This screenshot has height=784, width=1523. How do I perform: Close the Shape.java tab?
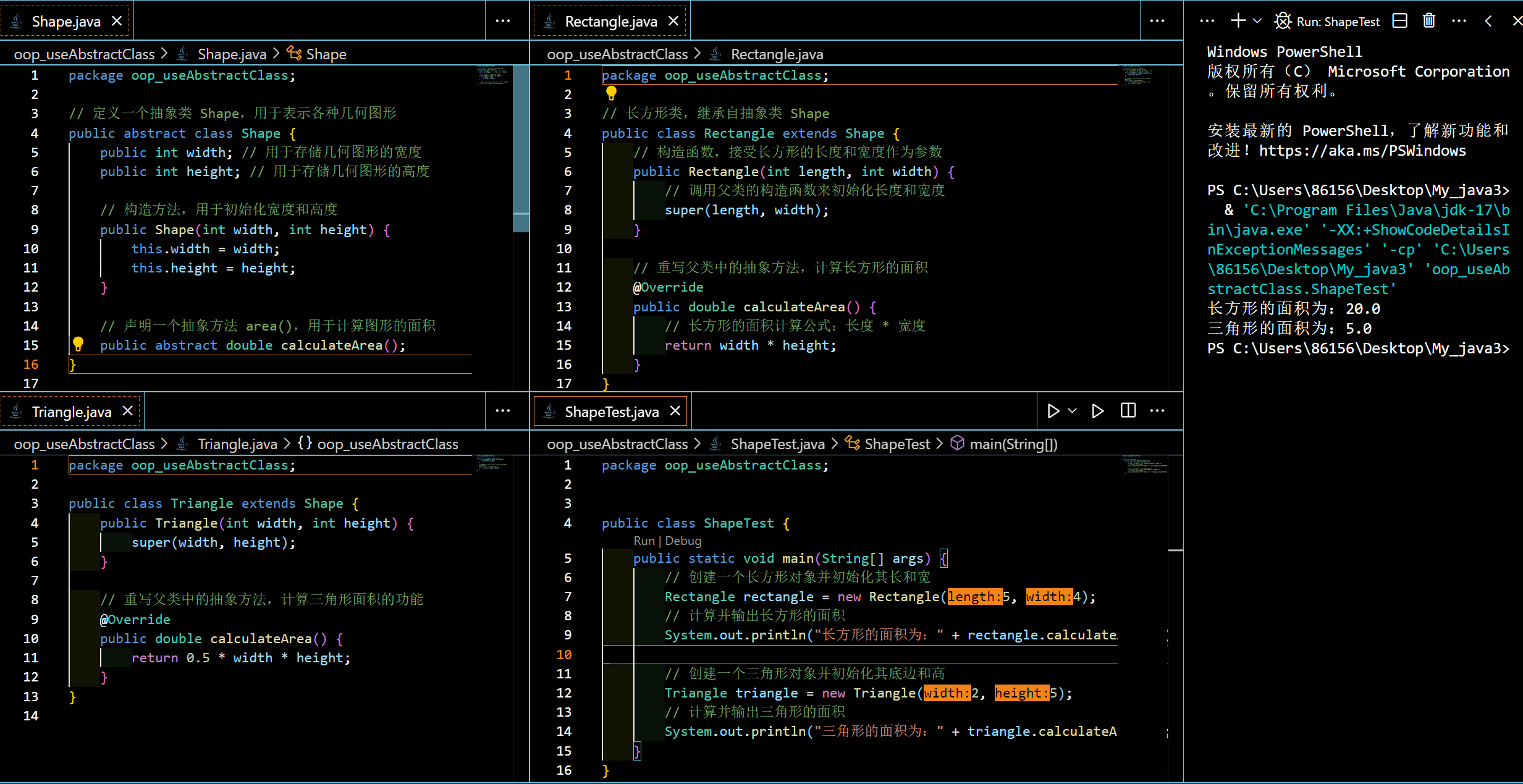pyautogui.click(x=116, y=21)
